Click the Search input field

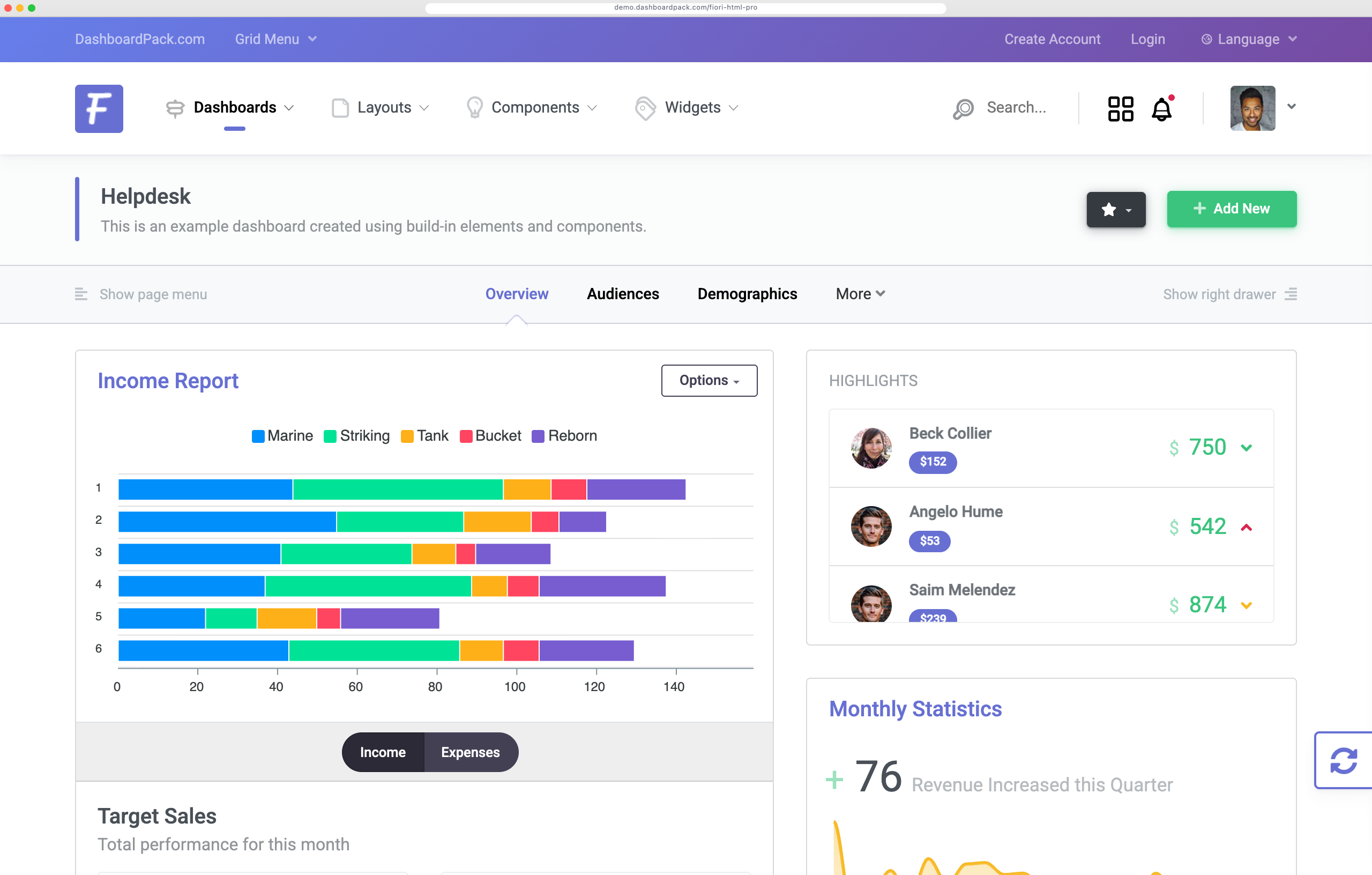(1017, 108)
